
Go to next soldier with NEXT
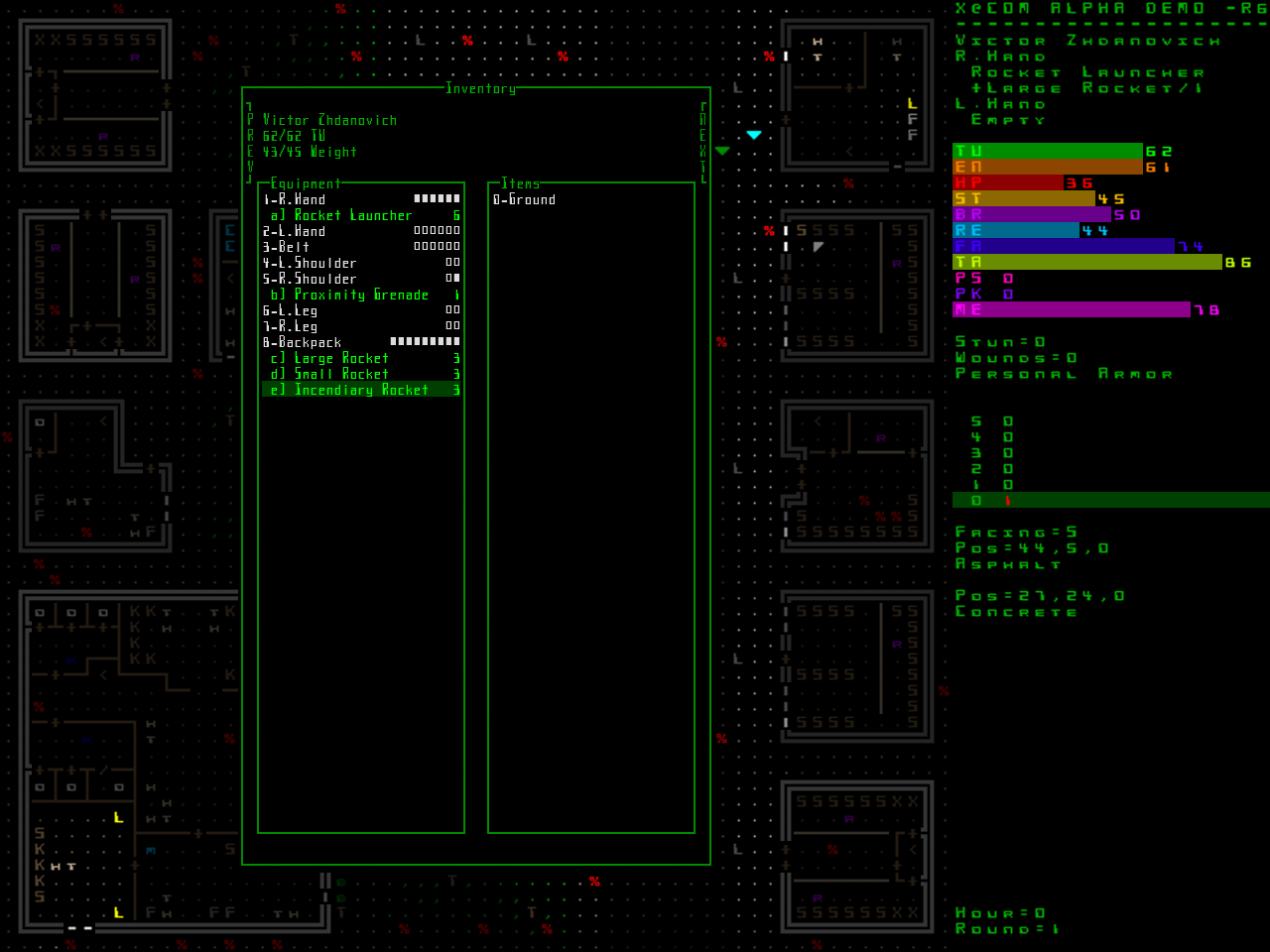coord(703,143)
